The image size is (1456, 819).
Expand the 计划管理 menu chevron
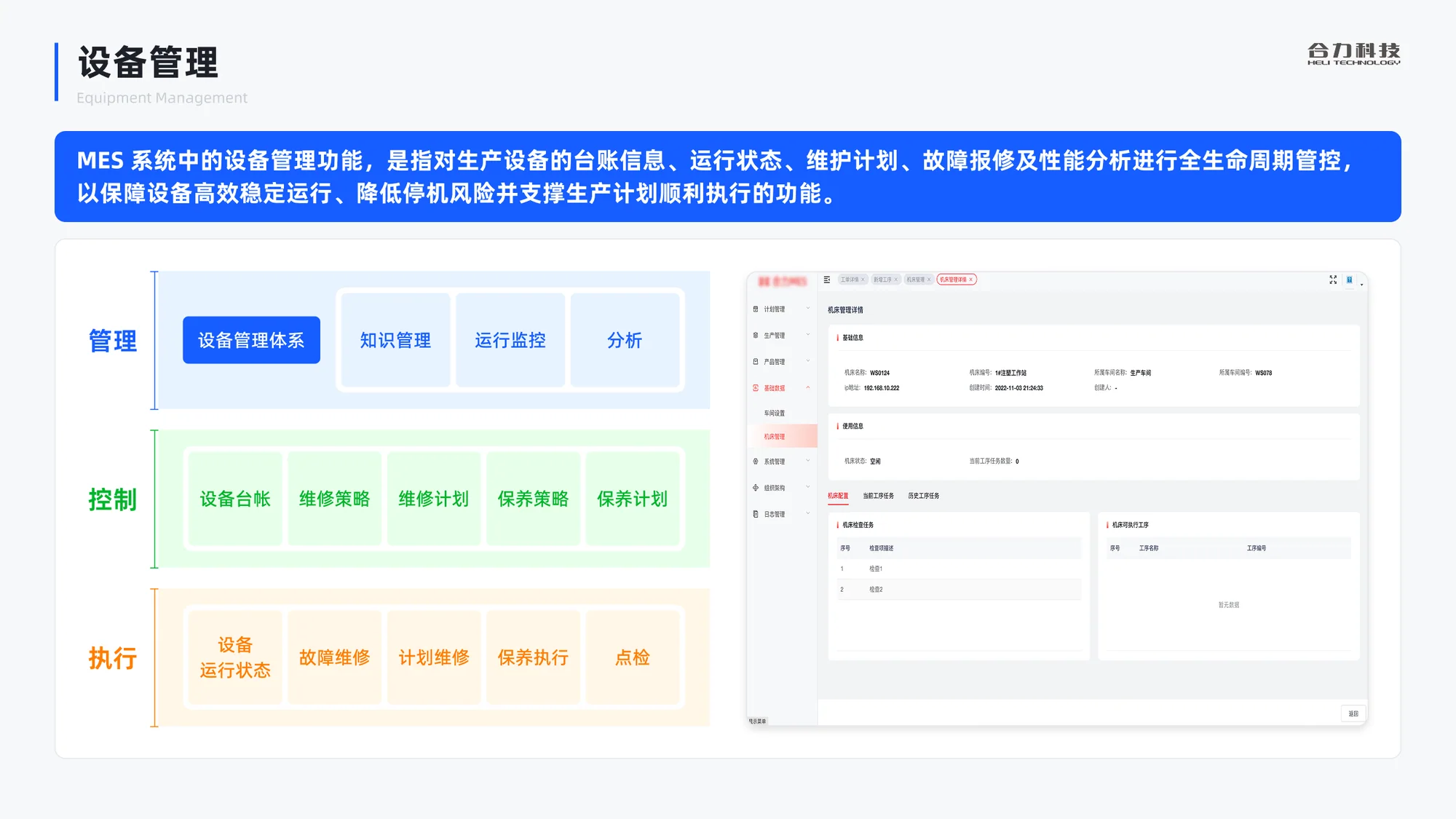click(808, 309)
